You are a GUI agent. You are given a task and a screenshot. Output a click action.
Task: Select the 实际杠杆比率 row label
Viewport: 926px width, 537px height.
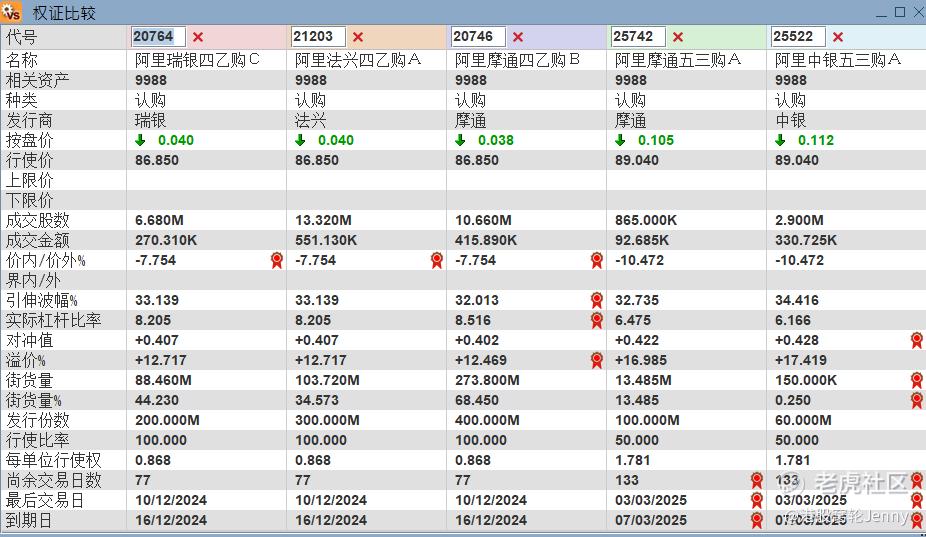coord(53,320)
